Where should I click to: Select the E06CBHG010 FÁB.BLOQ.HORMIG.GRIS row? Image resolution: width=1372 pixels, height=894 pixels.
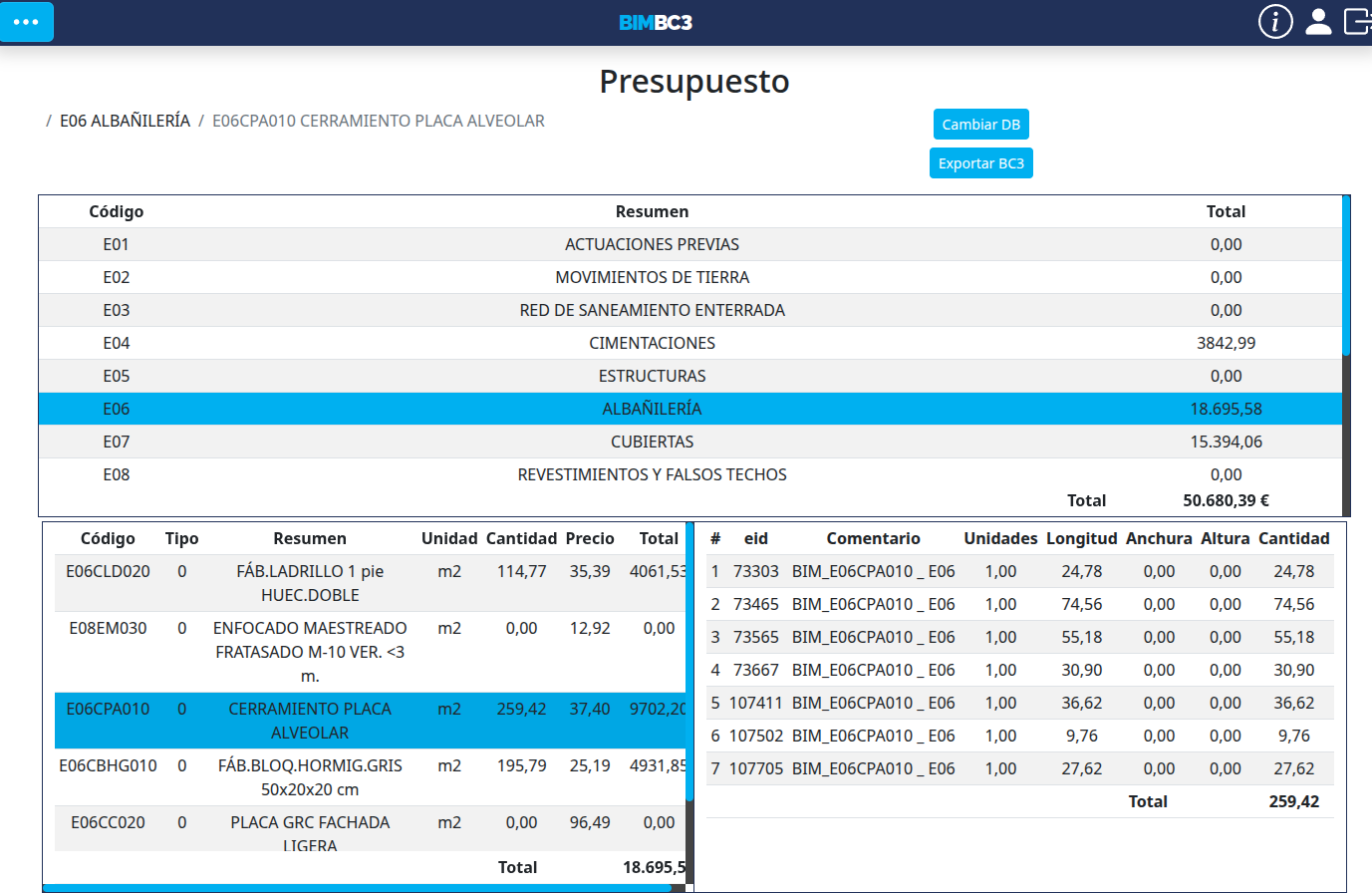coord(309,777)
